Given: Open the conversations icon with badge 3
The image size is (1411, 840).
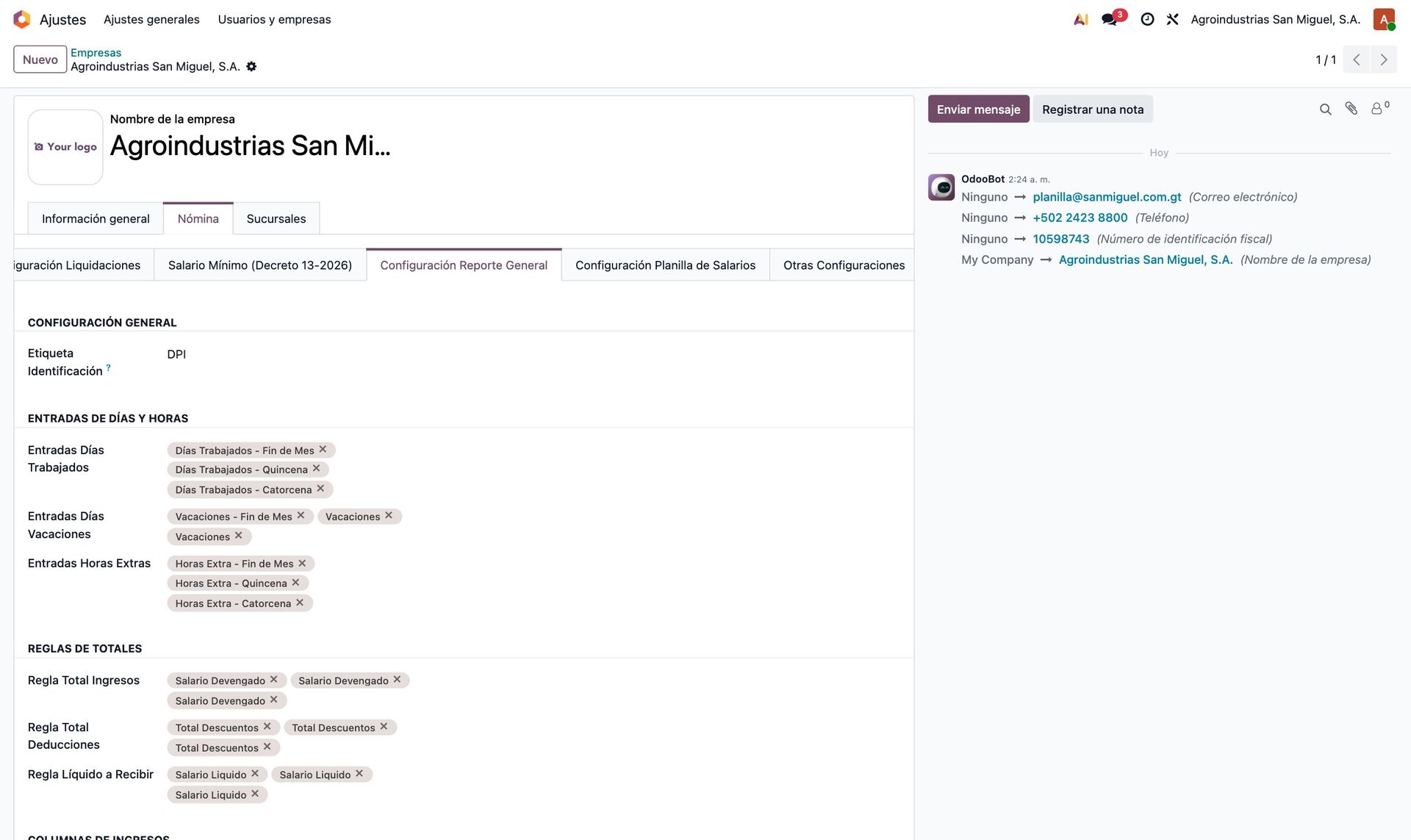Looking at the screenshot, I should [x=1110, y=19].
